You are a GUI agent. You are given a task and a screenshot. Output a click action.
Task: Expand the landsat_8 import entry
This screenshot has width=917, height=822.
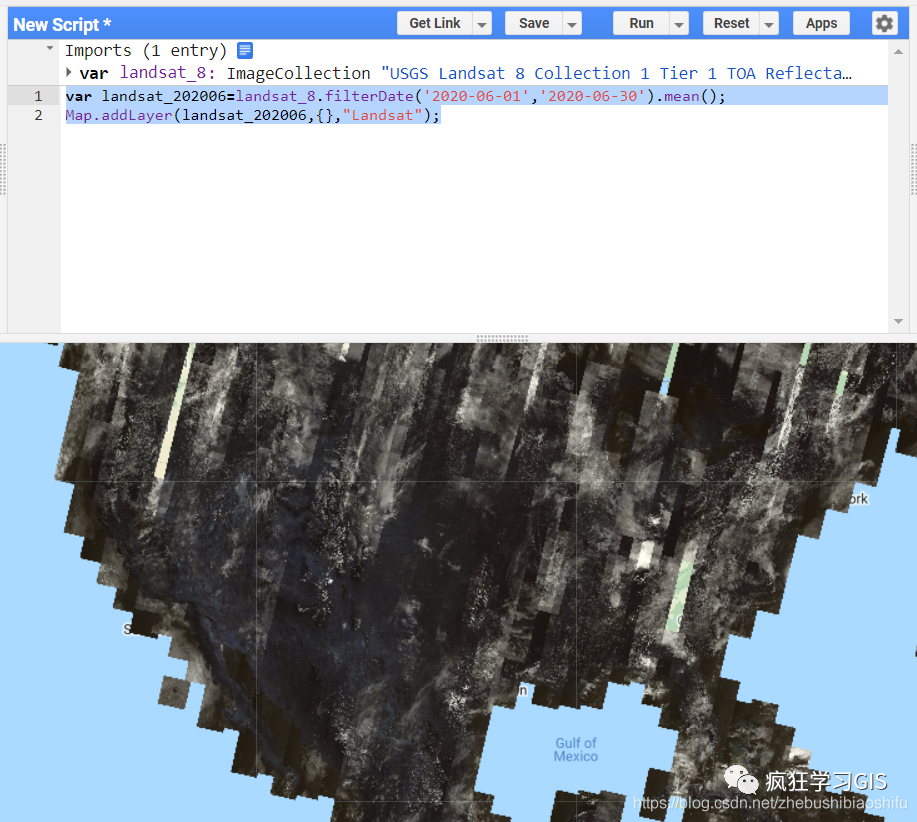(x=69, y=72)
